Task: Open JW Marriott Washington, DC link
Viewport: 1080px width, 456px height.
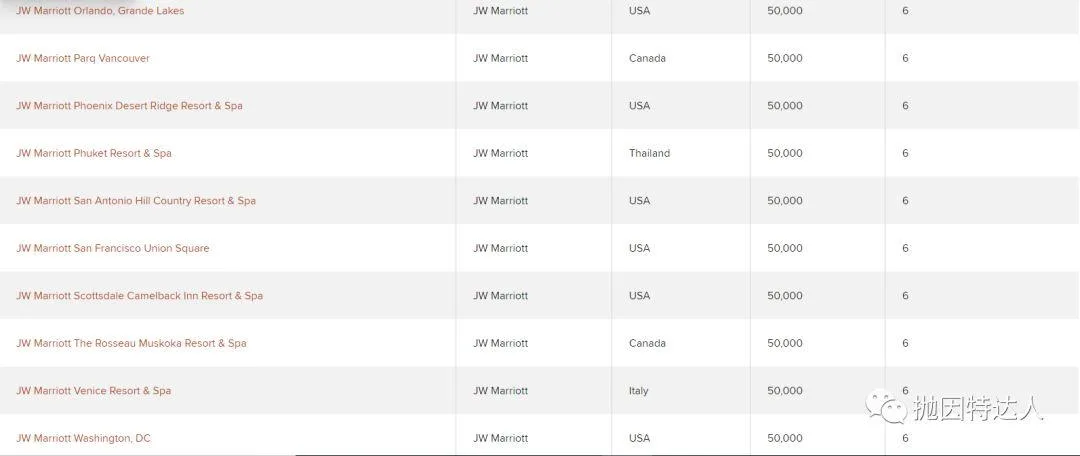Action: (x=83, y=439)
